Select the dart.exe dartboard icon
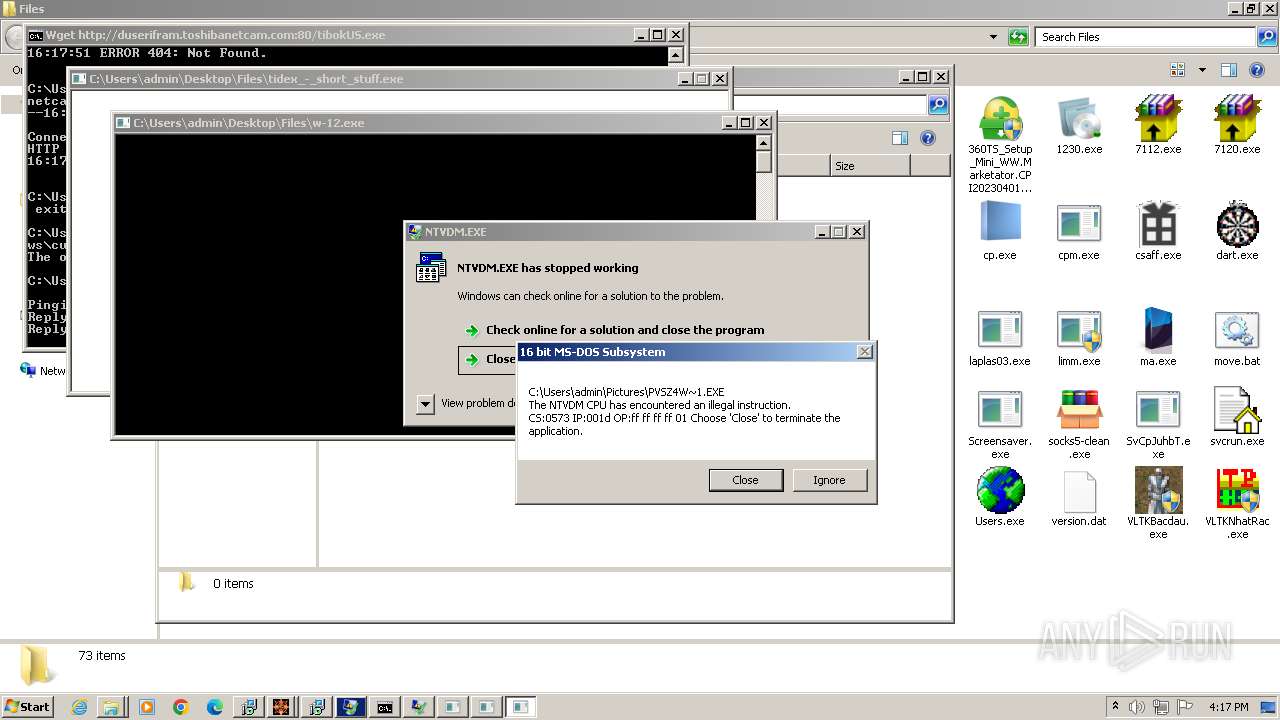 tap(1237, 224)
